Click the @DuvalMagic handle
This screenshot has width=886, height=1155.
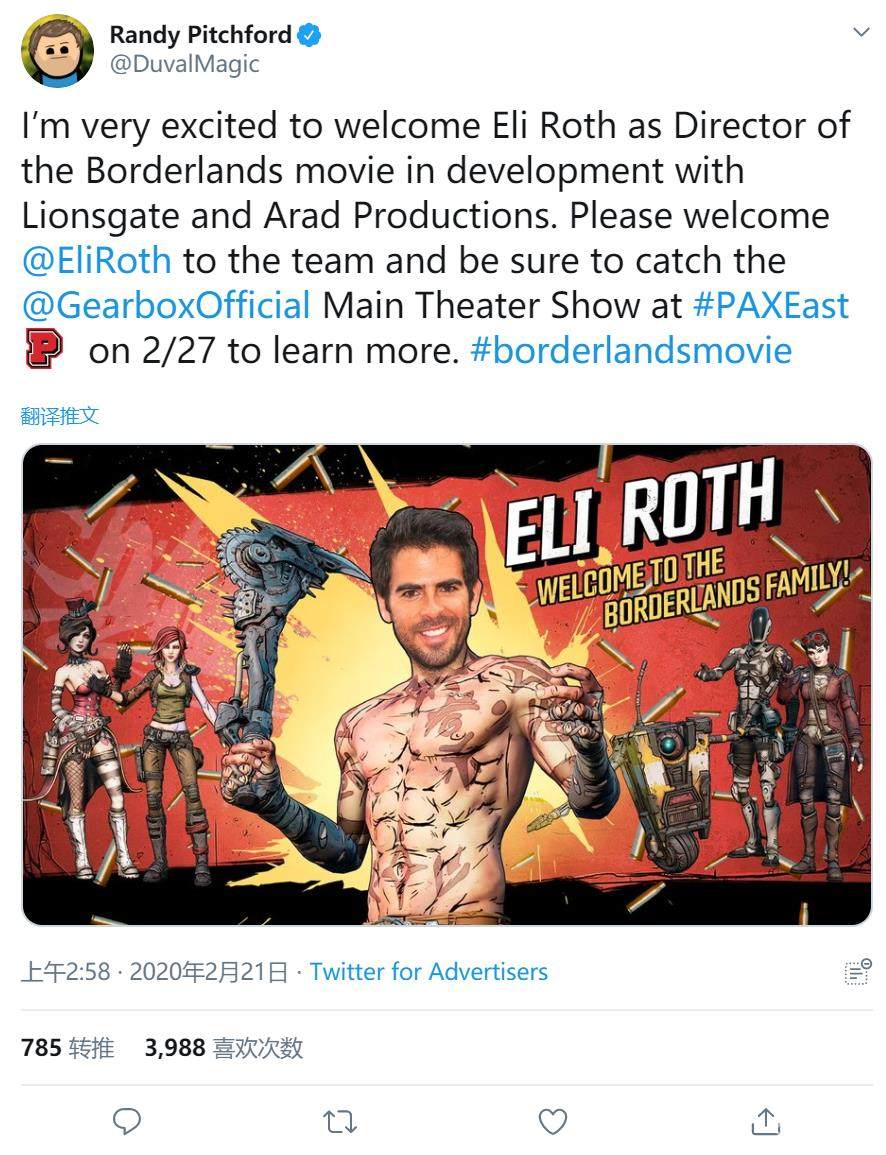[x=185, y=64]
